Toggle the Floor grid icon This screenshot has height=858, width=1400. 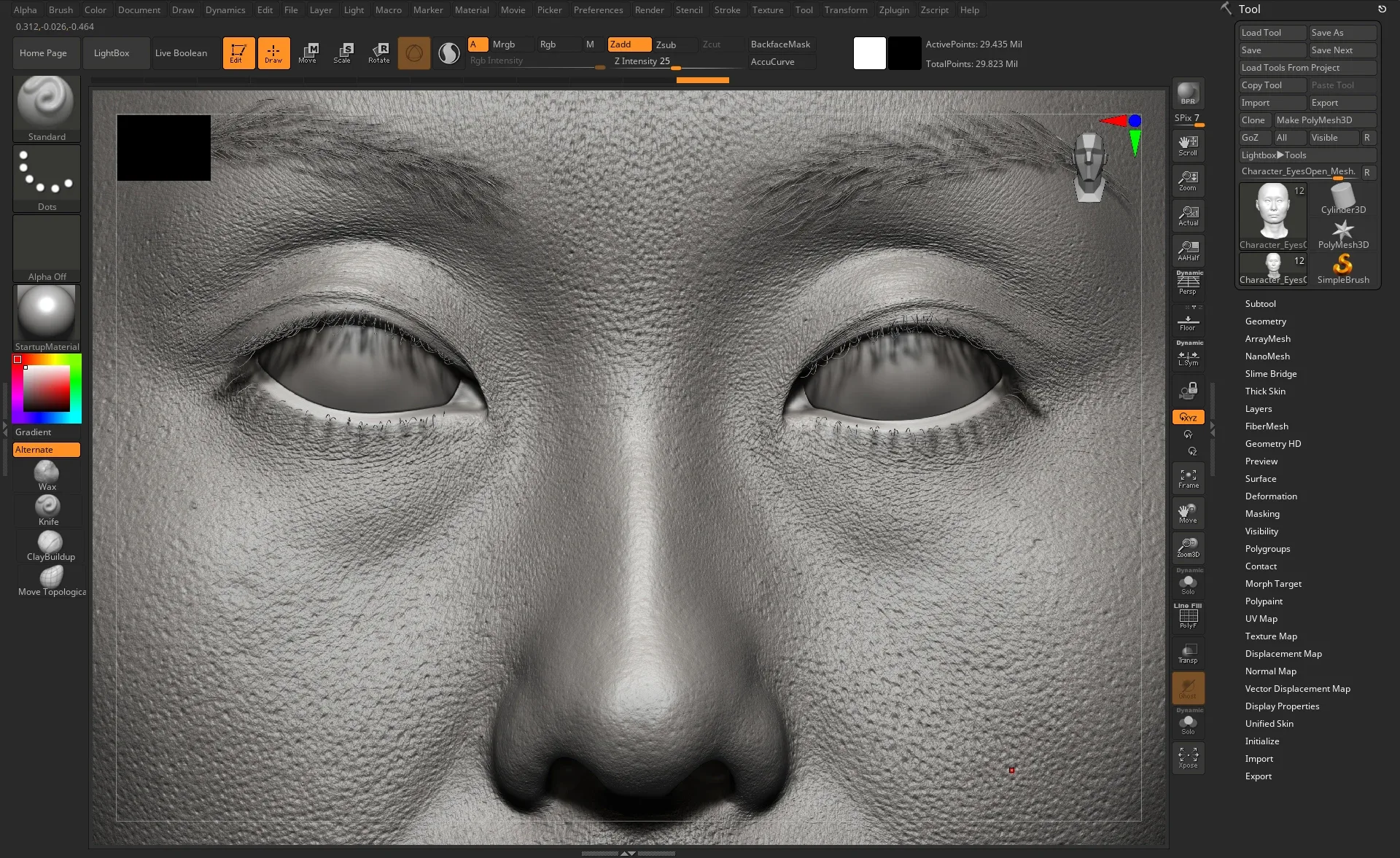(x=1188, y=321)
